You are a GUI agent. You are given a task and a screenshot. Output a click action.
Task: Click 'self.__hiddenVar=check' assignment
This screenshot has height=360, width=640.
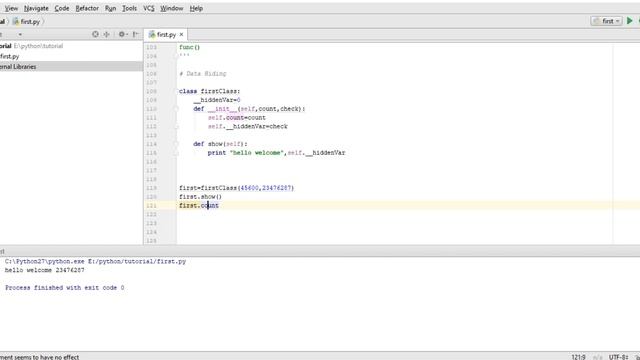click(248, 127)
